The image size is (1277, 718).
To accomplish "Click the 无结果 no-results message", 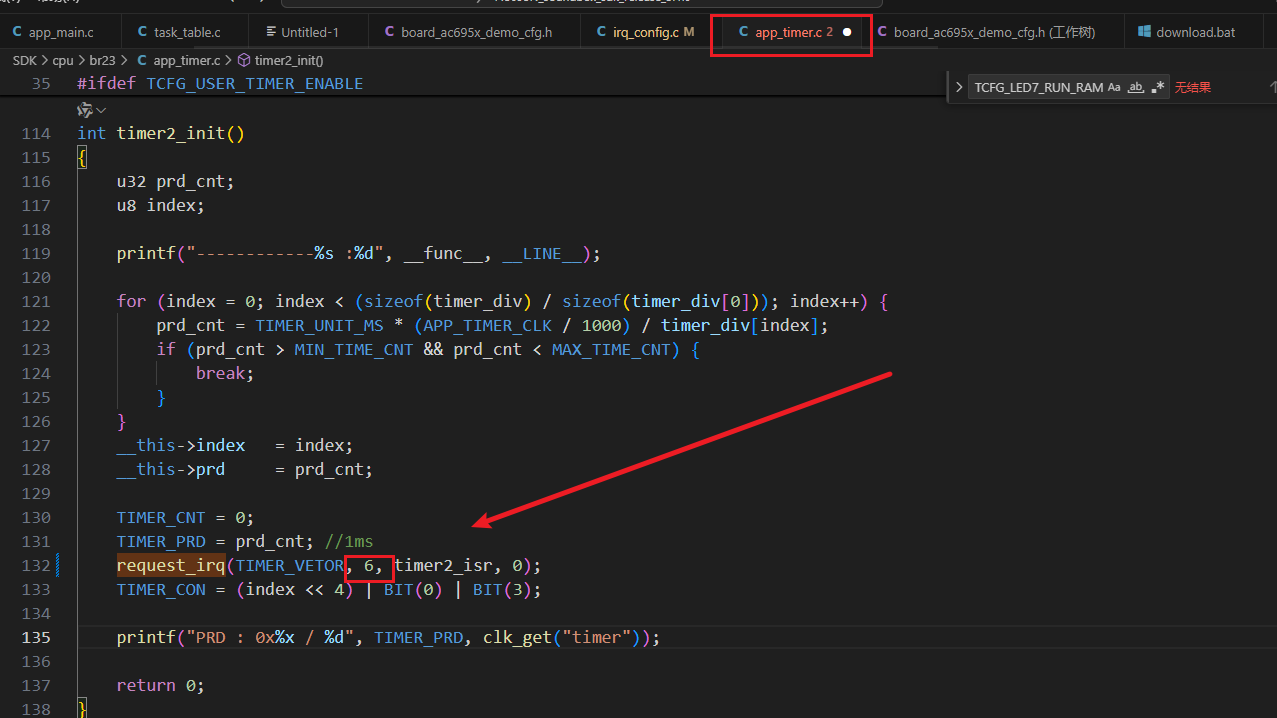I will [1192, 87].
